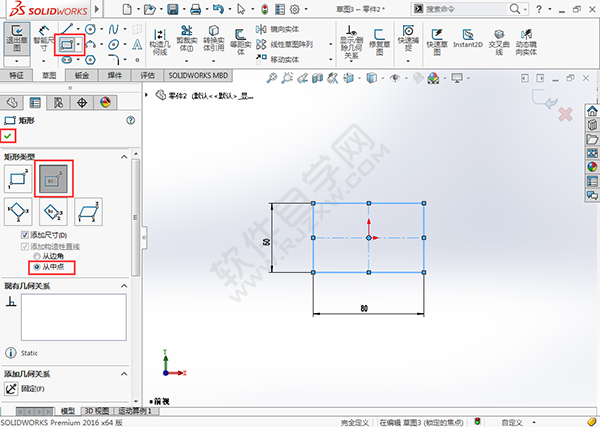This screenshot has height=427, width=600.
Task: Select the 3 Point Corner Rectangle type
Action: click(x=18, y=212)
